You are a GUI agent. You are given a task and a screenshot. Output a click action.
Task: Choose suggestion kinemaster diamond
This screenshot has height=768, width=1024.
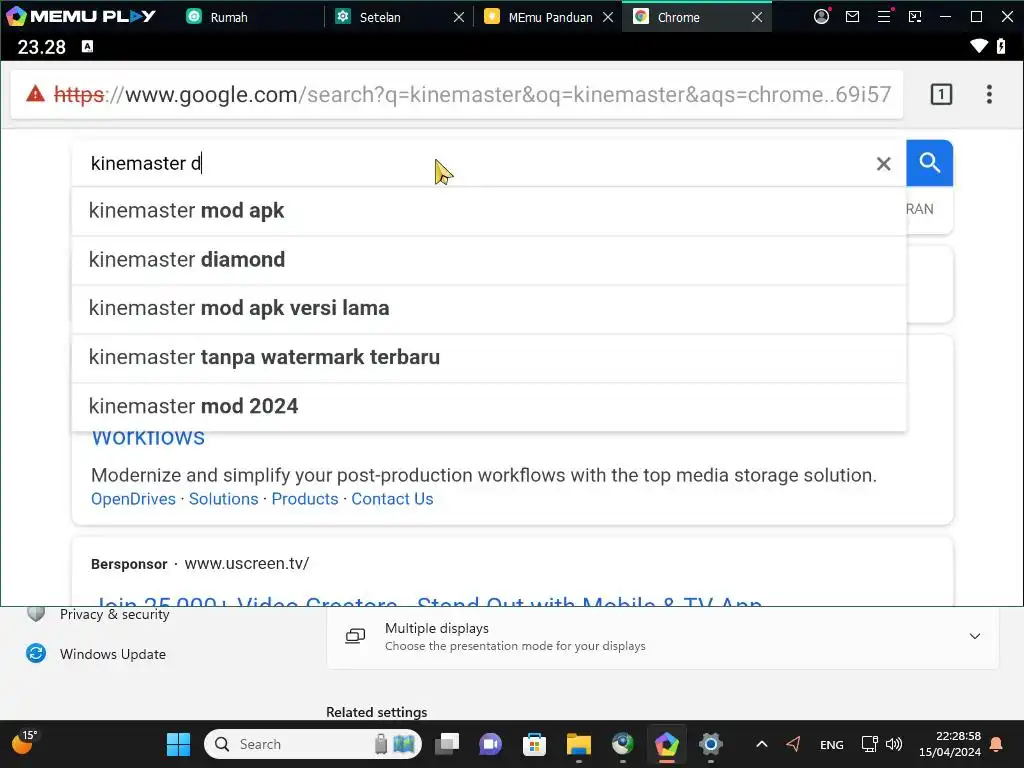[x=488, y=260]
